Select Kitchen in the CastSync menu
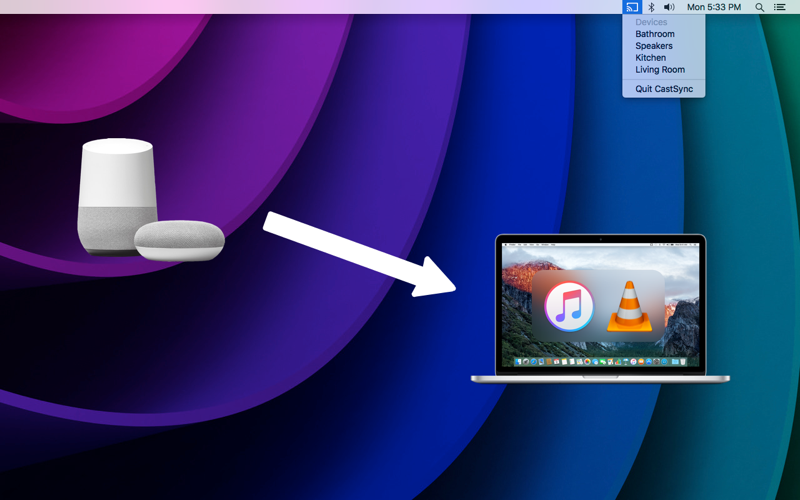Viewport: 800px width, 500px height. tap(650, 58)
